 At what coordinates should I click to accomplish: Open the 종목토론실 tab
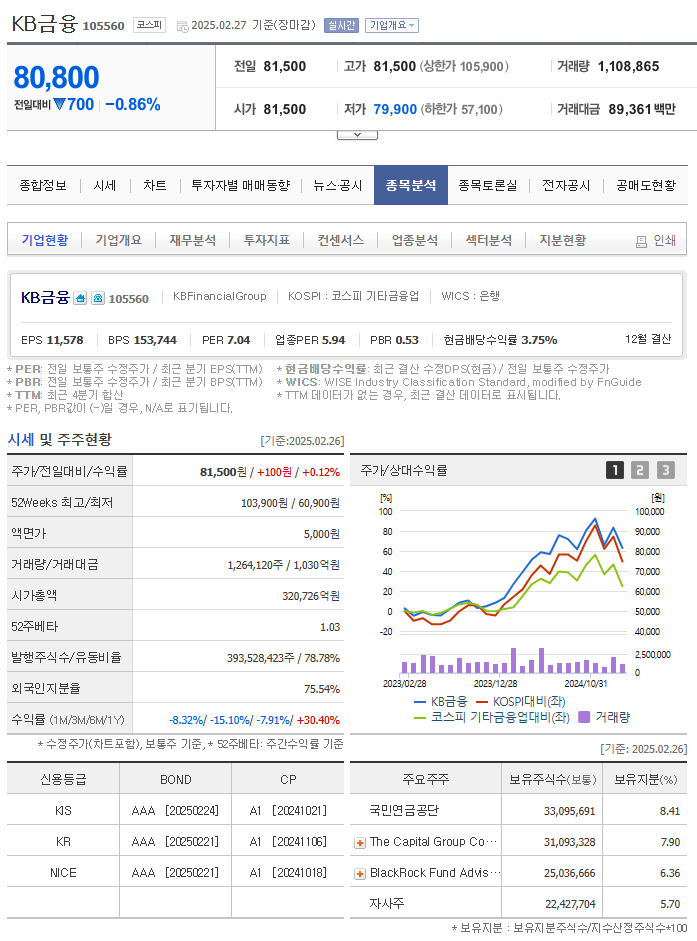[488, 185]
